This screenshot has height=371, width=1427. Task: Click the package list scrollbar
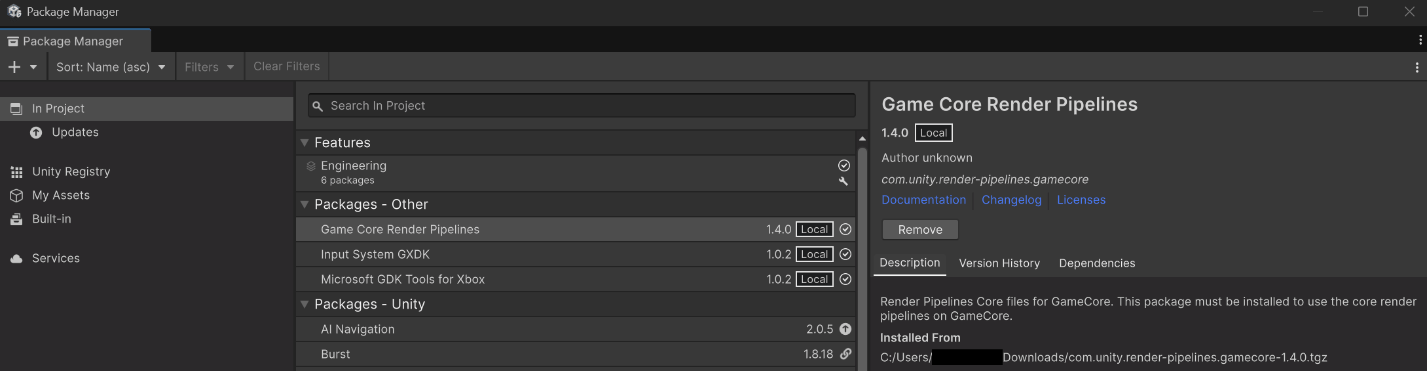(x=862, y=258)
